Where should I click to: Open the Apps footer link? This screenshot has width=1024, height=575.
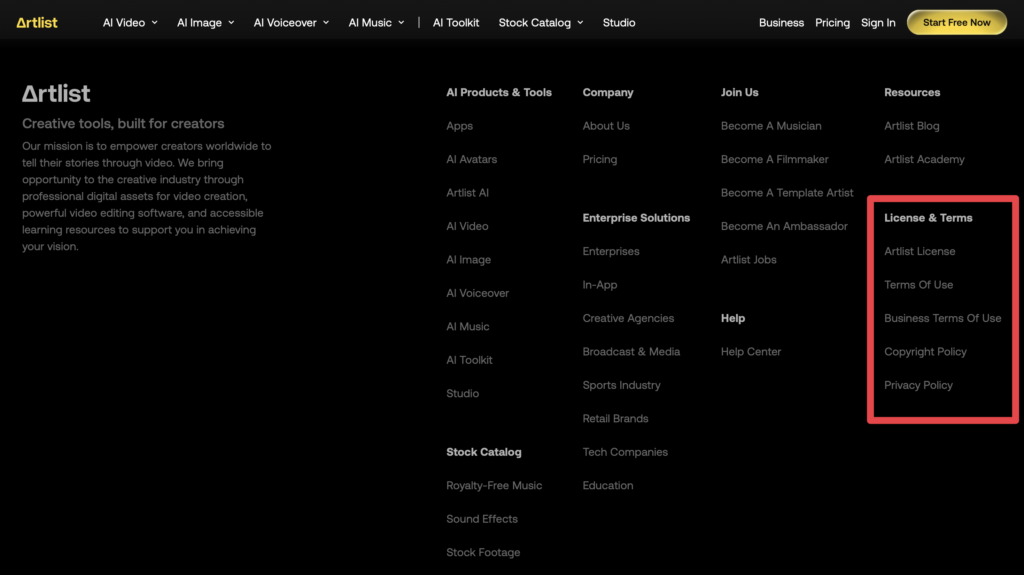(459, 125)
